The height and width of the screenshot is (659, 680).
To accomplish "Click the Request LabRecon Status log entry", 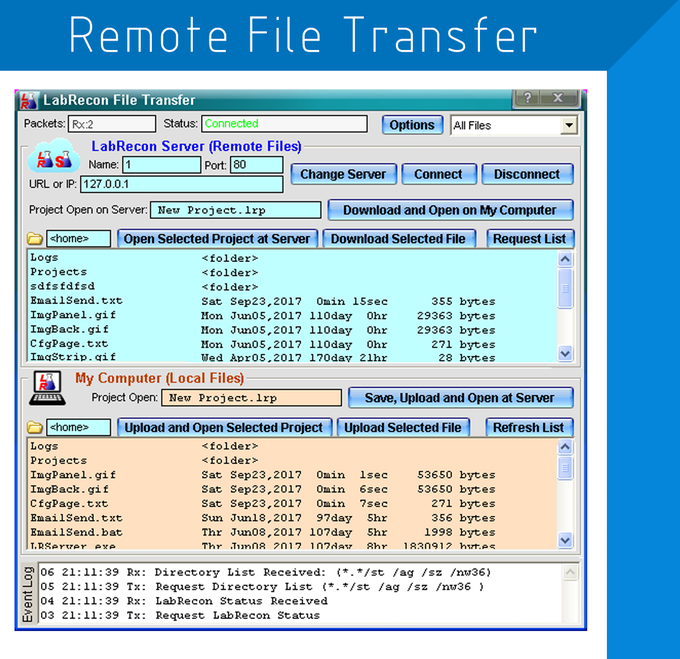I will pyautogui.click(x=180, y=615).
